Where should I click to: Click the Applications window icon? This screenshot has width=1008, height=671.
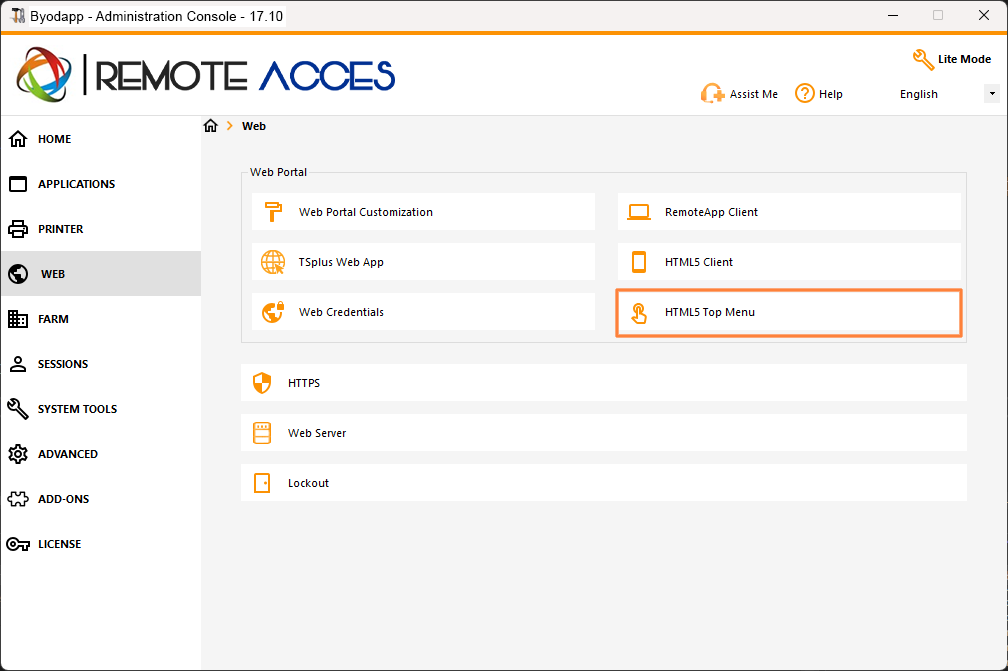[18, 184]
